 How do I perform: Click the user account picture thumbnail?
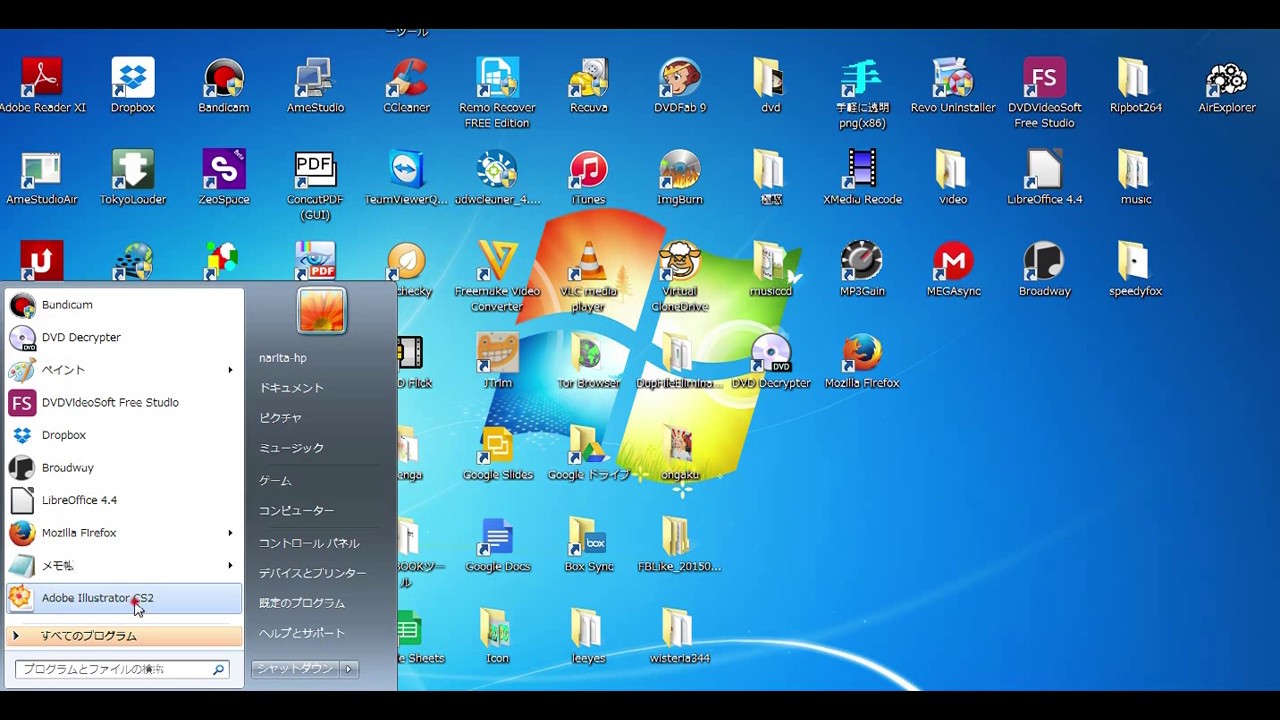pyautogui.click(x=321, y=311)
